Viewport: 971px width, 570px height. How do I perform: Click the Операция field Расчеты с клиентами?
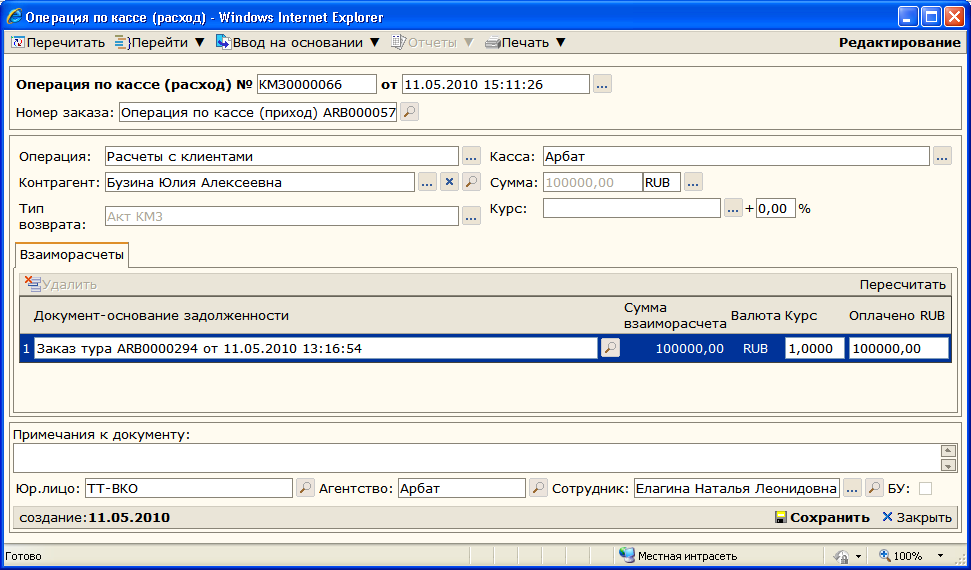282,156
